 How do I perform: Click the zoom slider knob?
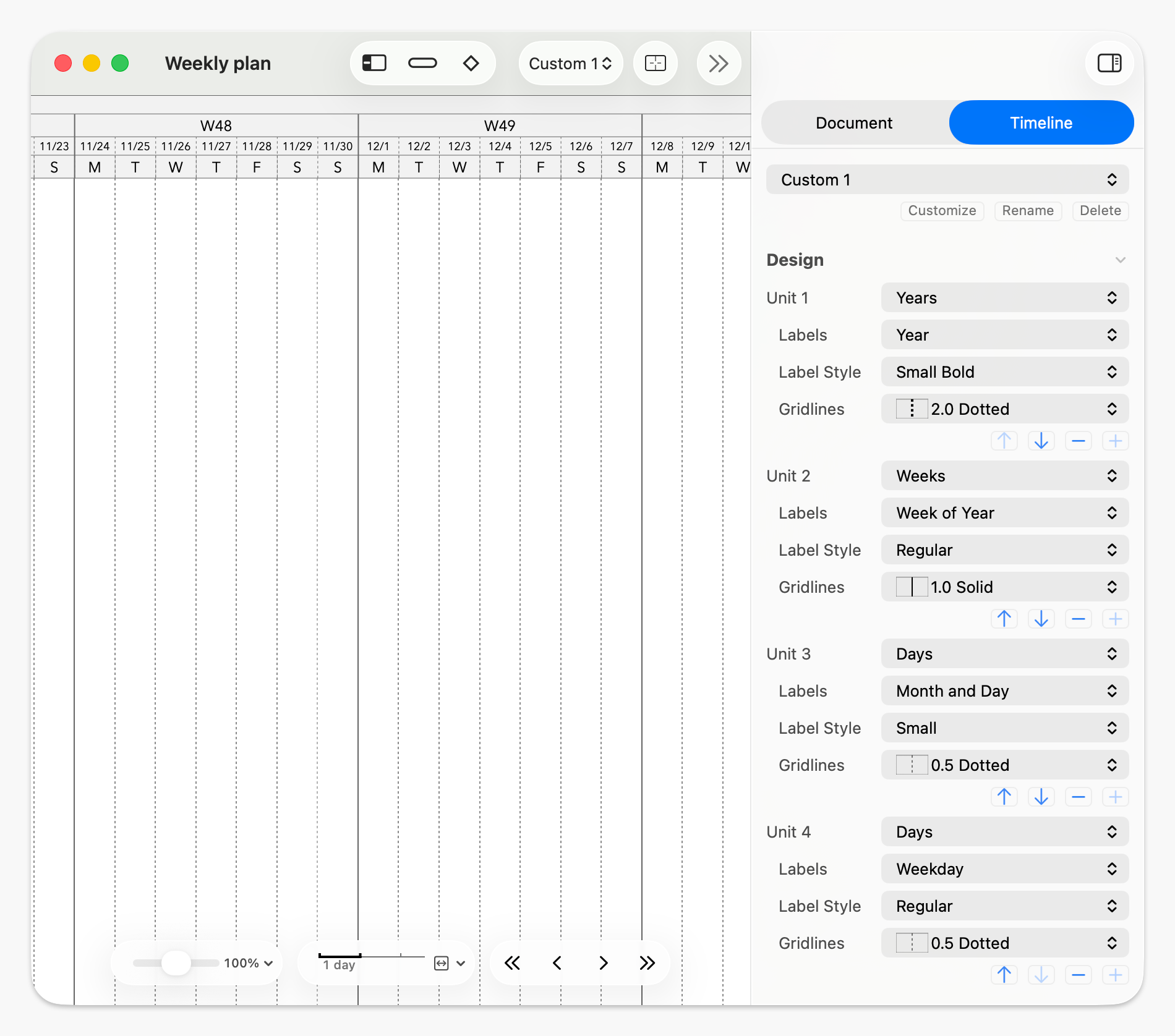[176, 963]
